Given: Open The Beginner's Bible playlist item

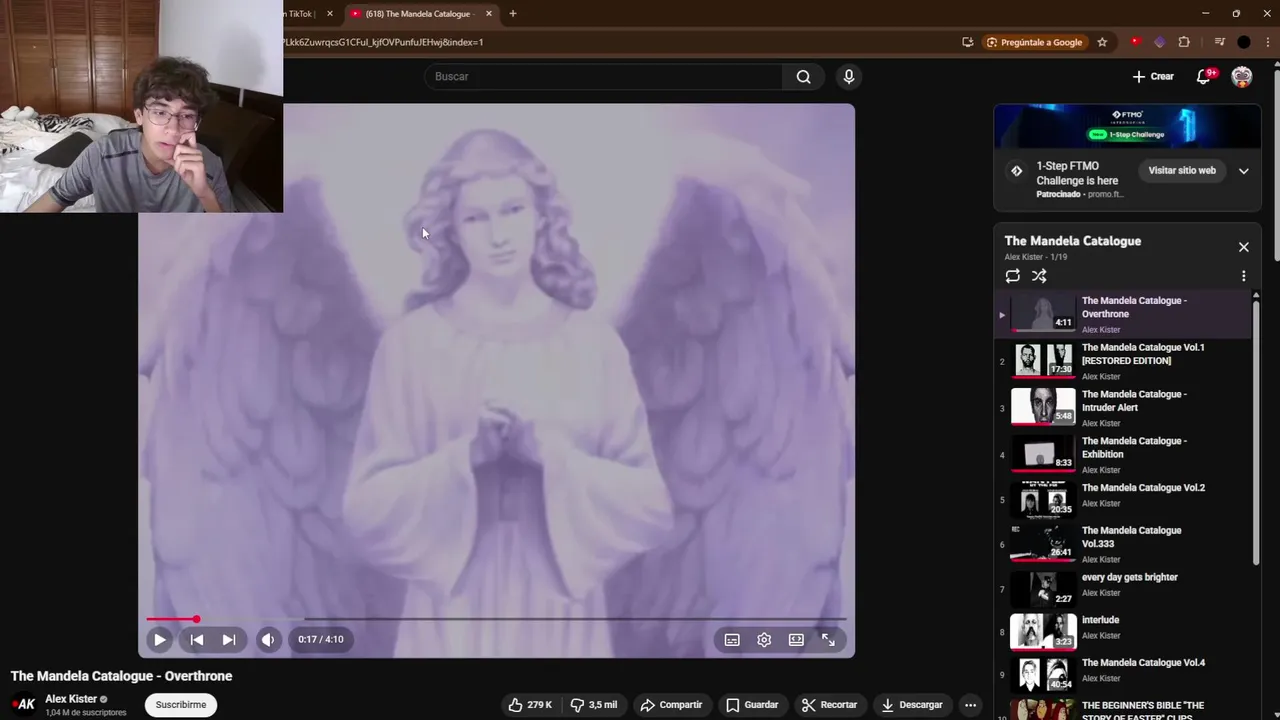Looking at the screenshot, I should click(x=1124, y=710).
